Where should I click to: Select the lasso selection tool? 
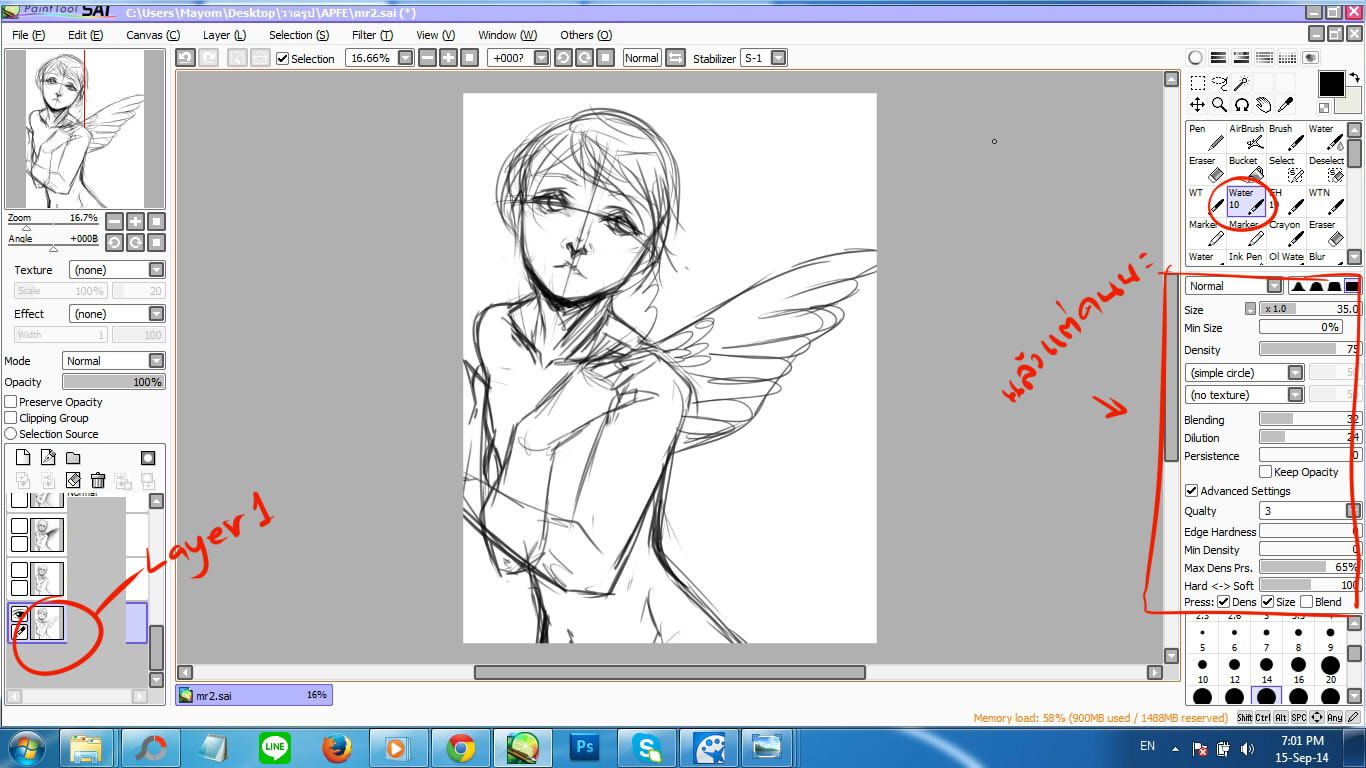(1219, 83)
